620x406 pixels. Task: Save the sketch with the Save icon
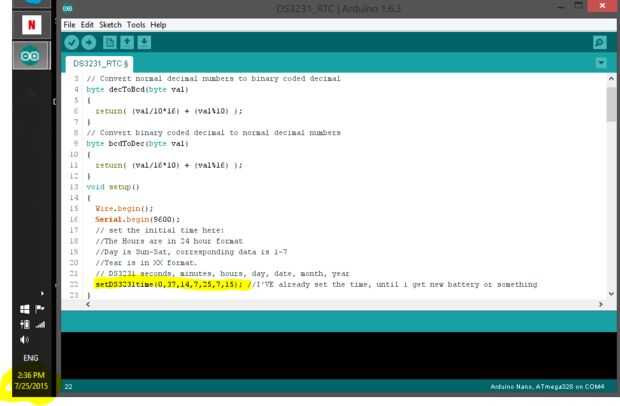click(x=144, y=42)
